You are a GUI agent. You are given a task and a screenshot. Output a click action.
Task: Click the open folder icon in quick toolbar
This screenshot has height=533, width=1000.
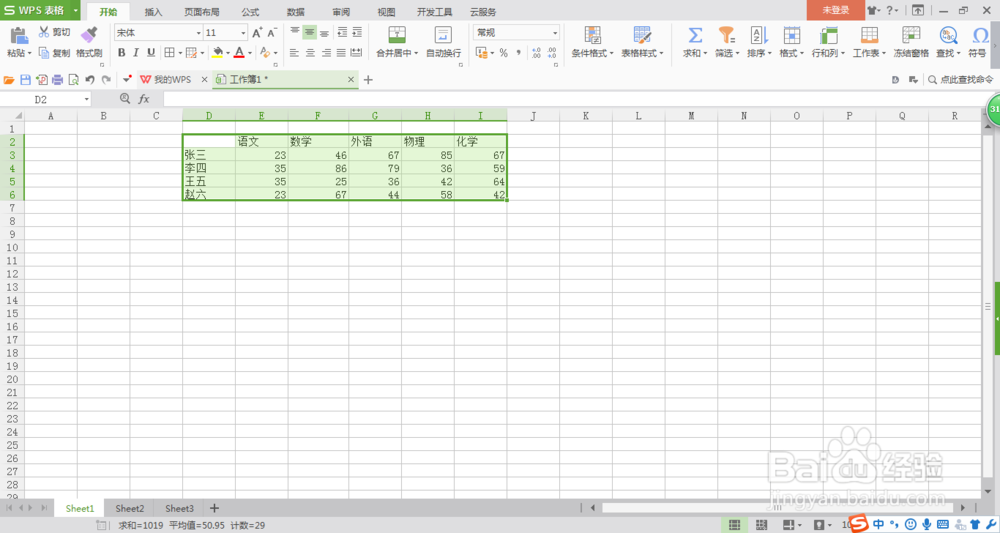(9, 80)
